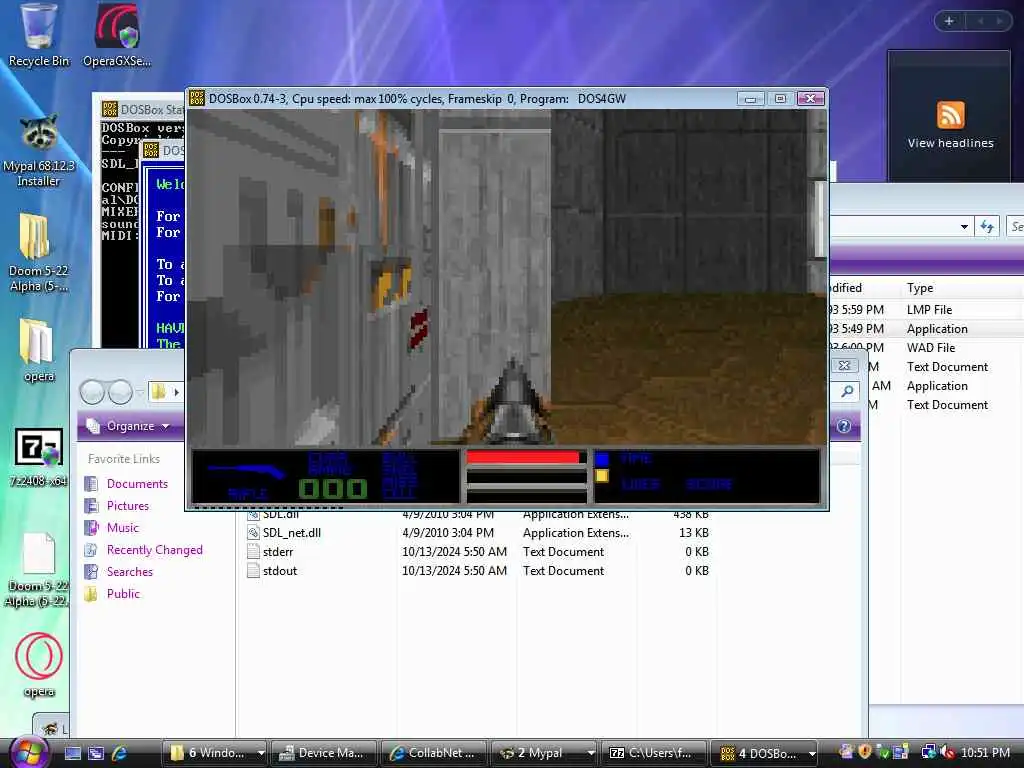Image resolution: width=1024 pixels, height=768 pixels.
Task: Click the View headlines gadget text
Action: (950, 143)
